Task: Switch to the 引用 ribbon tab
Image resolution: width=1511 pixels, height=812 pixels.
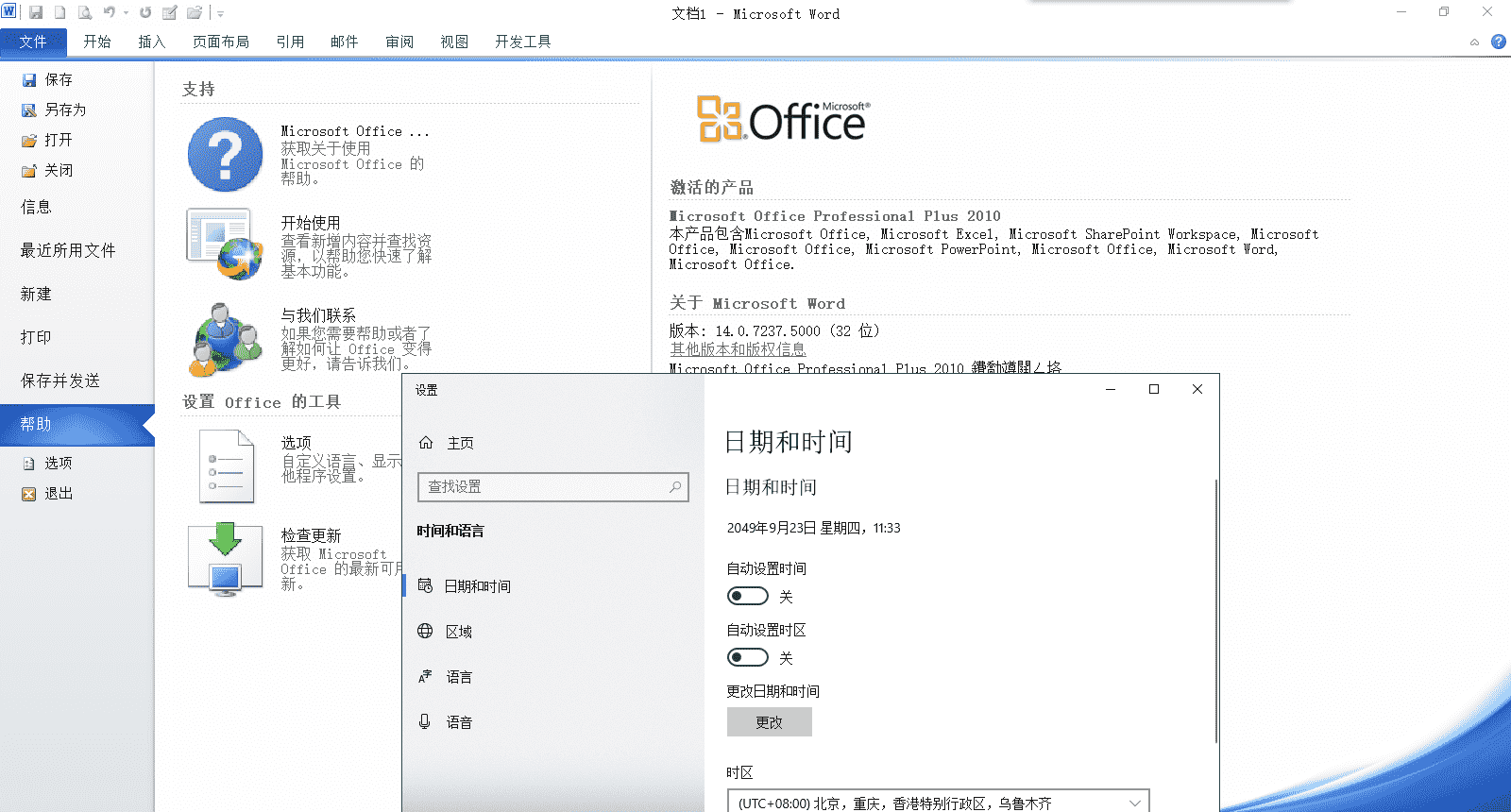Action: pyautogui.click(x=290, y=42)
